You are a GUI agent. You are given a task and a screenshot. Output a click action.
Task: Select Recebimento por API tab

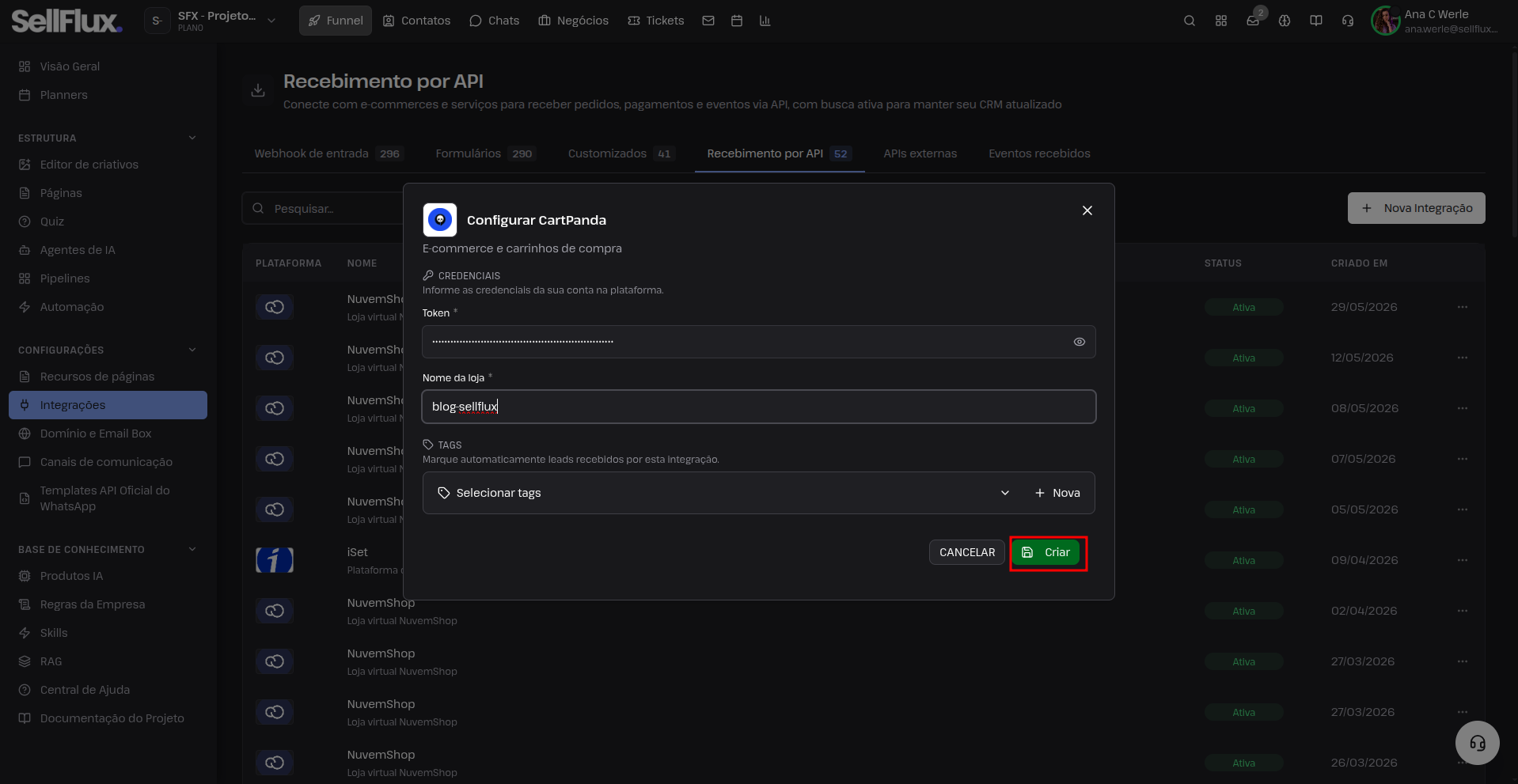780,153
